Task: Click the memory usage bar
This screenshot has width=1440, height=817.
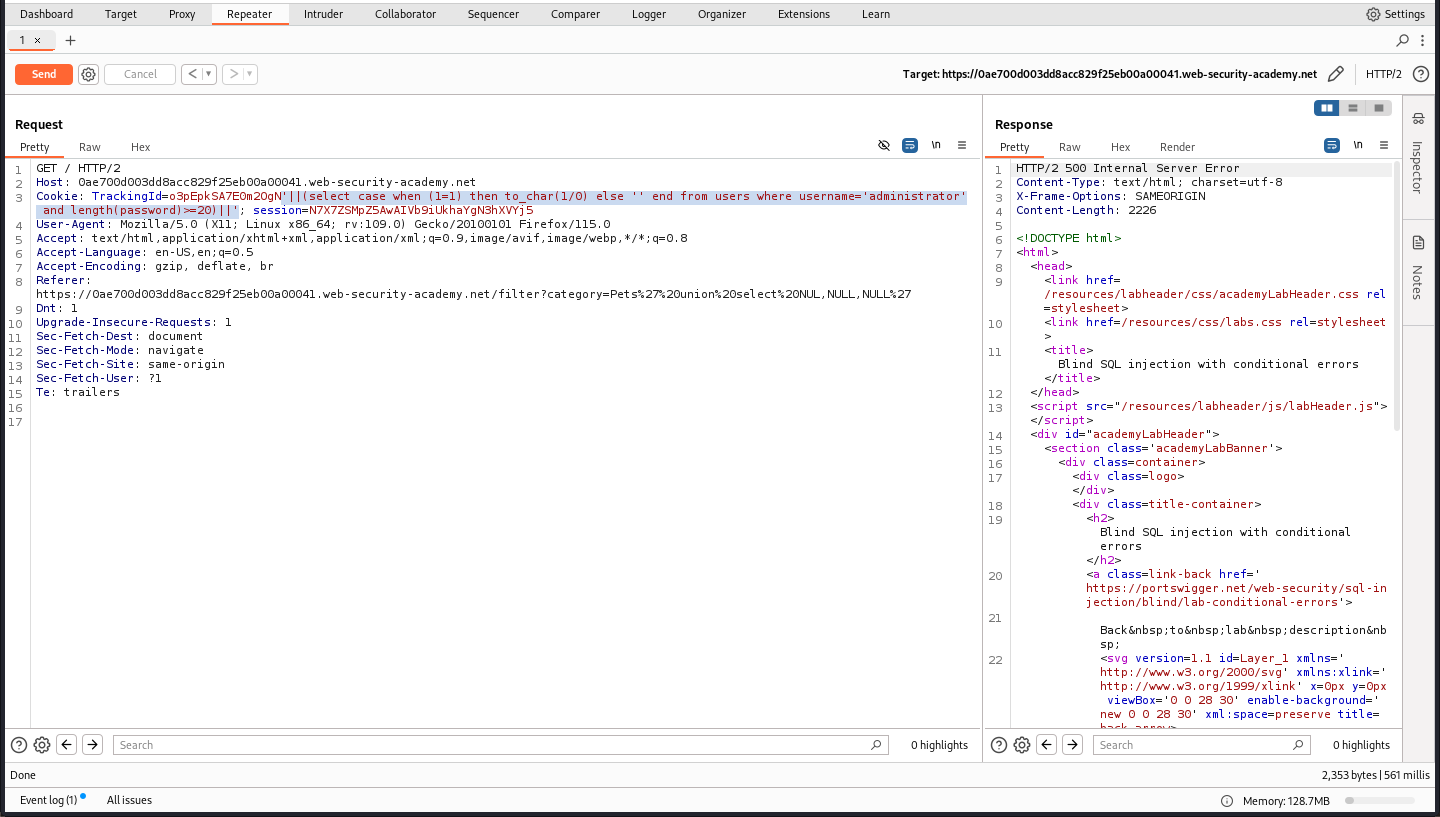Action: tap(1380, 801)
